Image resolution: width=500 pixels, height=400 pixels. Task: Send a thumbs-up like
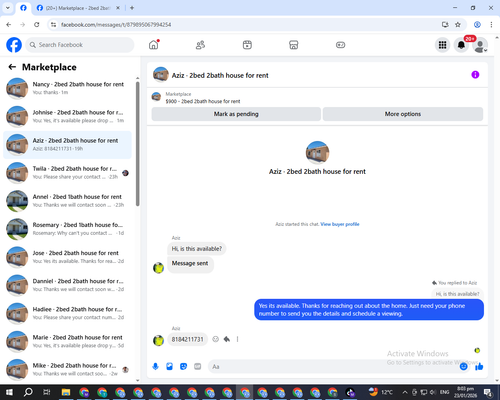[x=479, y=367]
